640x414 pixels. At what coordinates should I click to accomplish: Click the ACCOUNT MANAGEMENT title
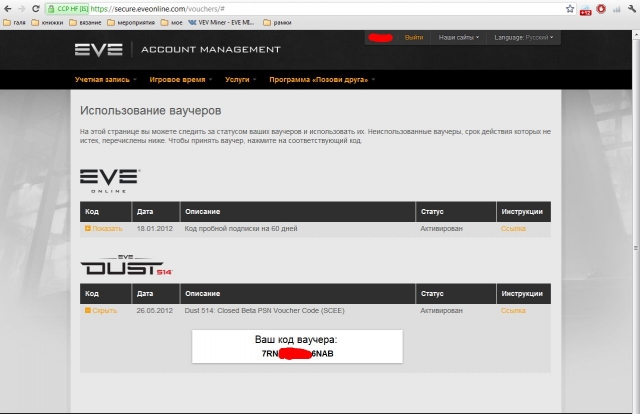(x=211, y=50)
